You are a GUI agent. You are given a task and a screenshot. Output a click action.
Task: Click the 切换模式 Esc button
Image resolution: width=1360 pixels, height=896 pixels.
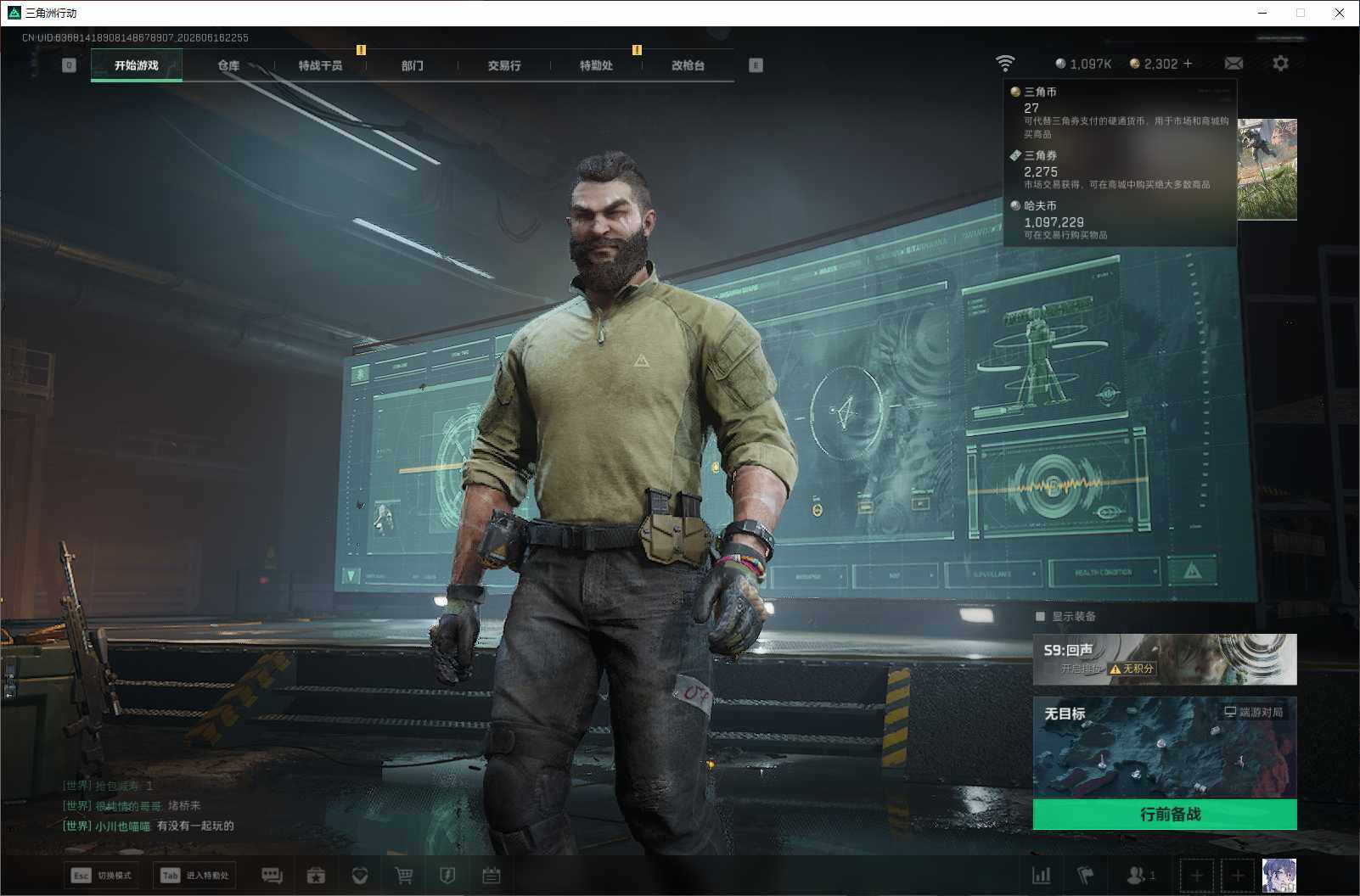point(102,876)
